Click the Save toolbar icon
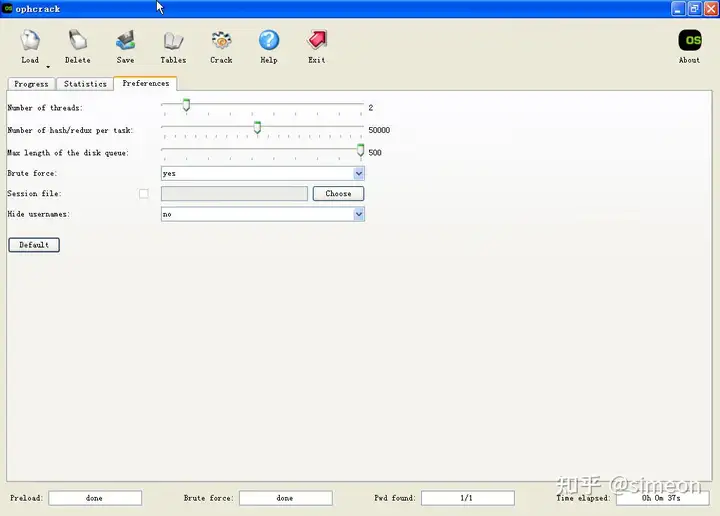The height and width of the screenshot is (516, 720). 125,41
